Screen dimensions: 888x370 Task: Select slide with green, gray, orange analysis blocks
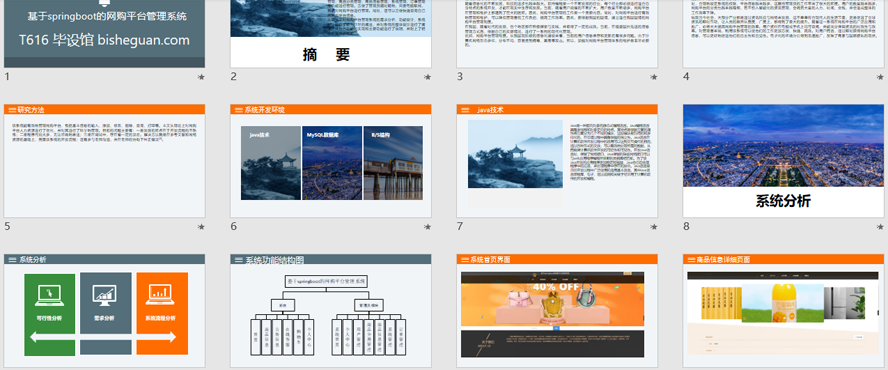pos(104,311)
